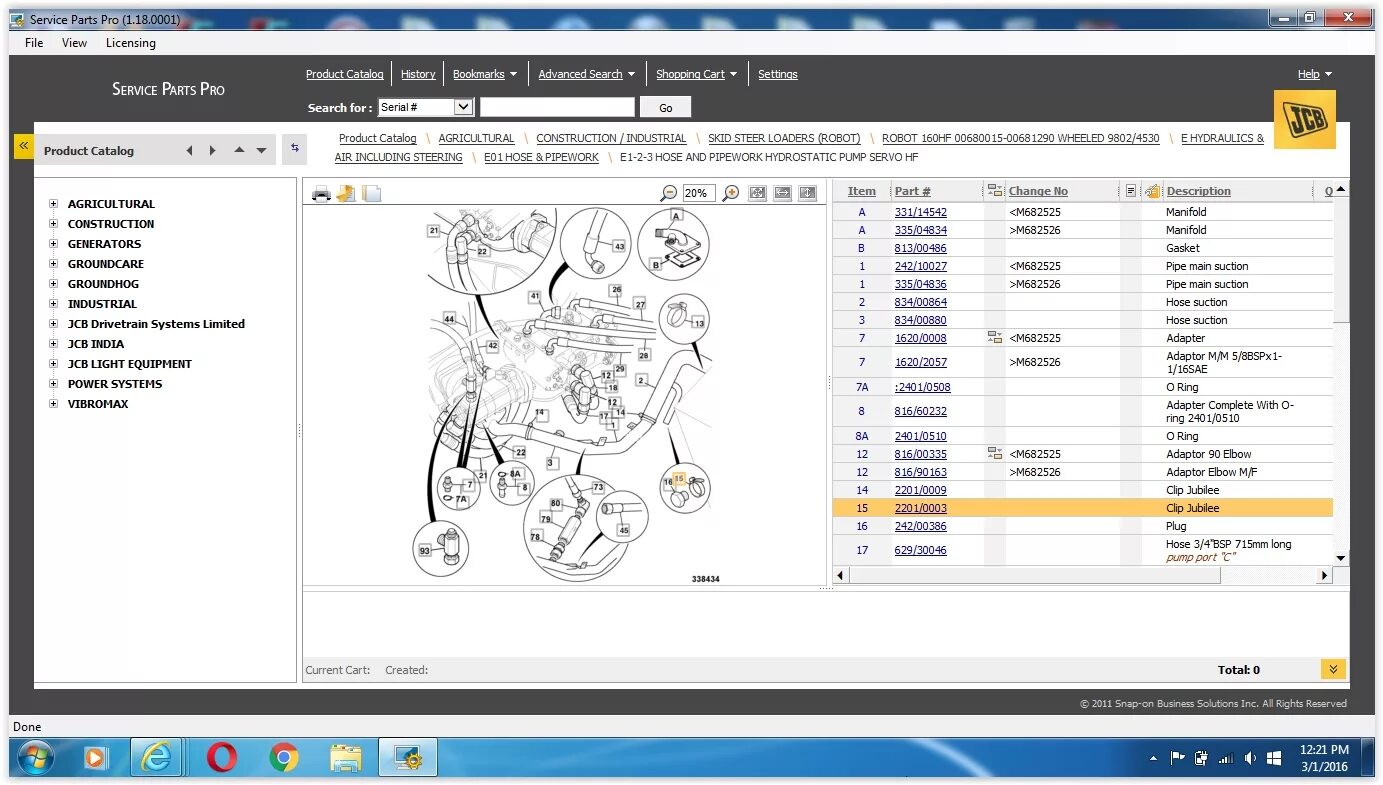The image size is (1383, 785).
Task: Click the serial number search field
Action: (x=557, y=107)
